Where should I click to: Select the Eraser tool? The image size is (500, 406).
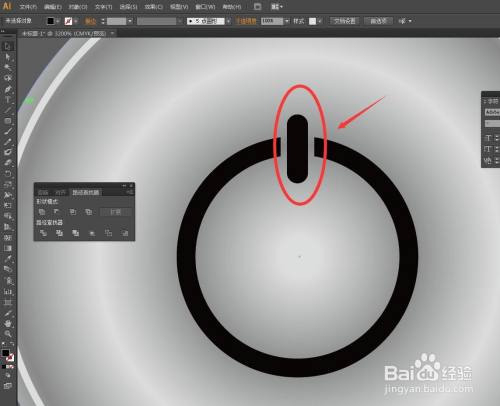[8, 163]
